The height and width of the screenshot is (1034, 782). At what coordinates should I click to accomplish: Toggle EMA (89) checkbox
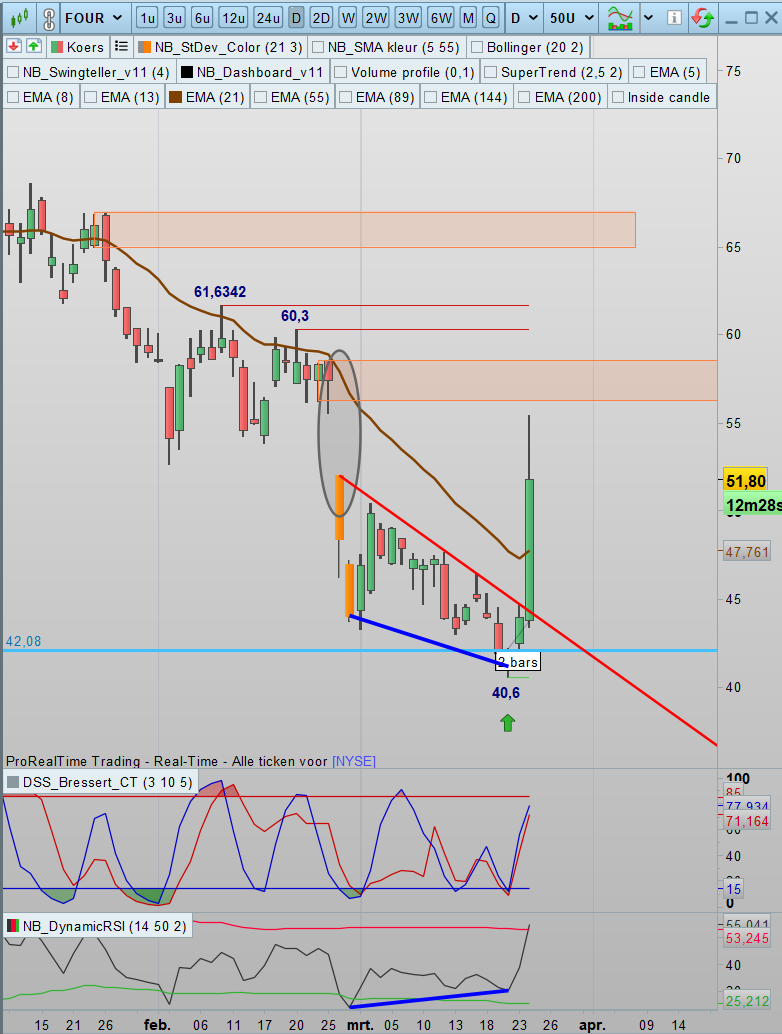346,97
